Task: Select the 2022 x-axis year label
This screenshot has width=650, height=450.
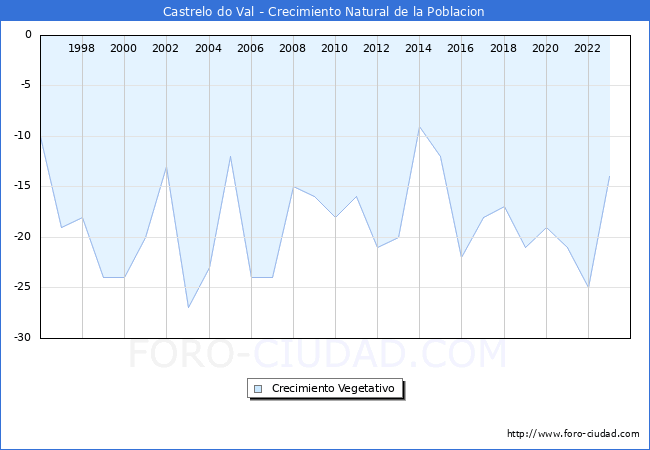Action: pyautogui.click(x=587, y=48)
